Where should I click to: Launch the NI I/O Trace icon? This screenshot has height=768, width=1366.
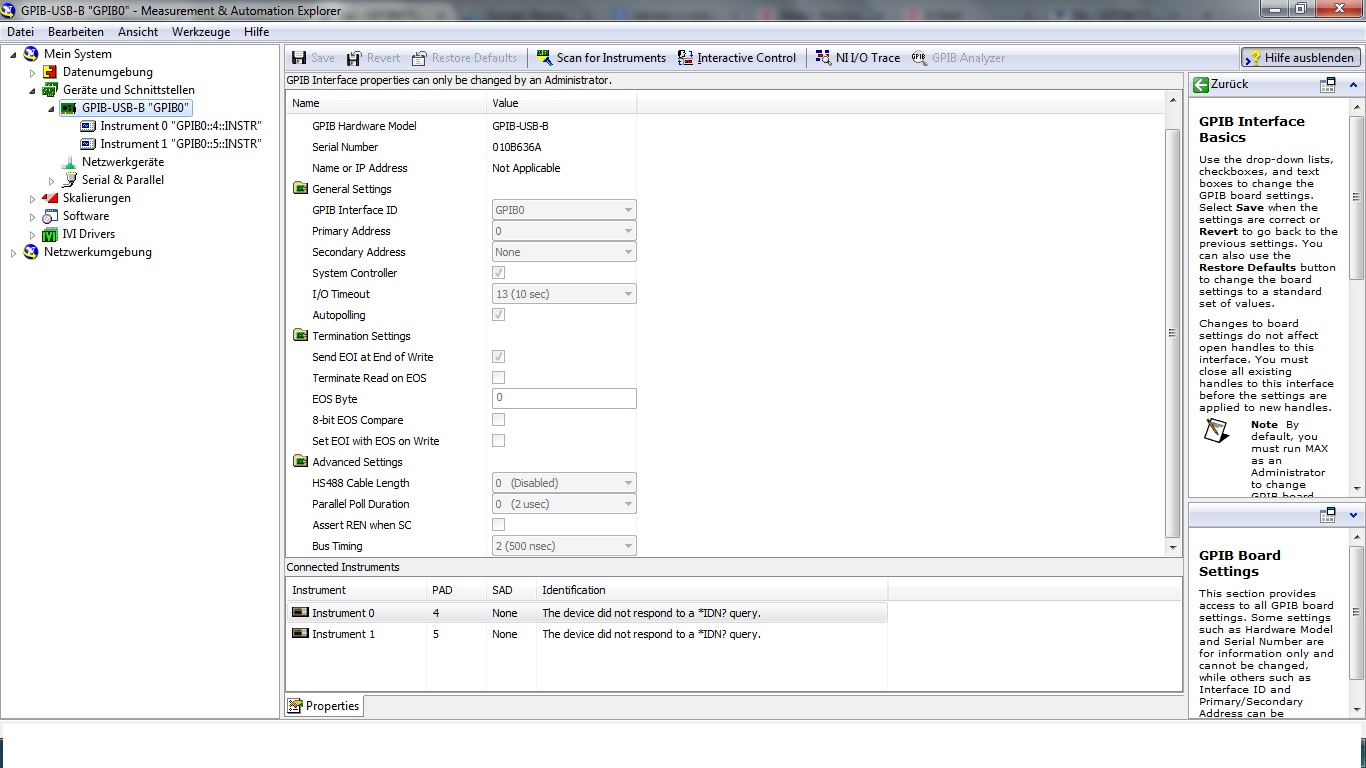pos(823,58)
